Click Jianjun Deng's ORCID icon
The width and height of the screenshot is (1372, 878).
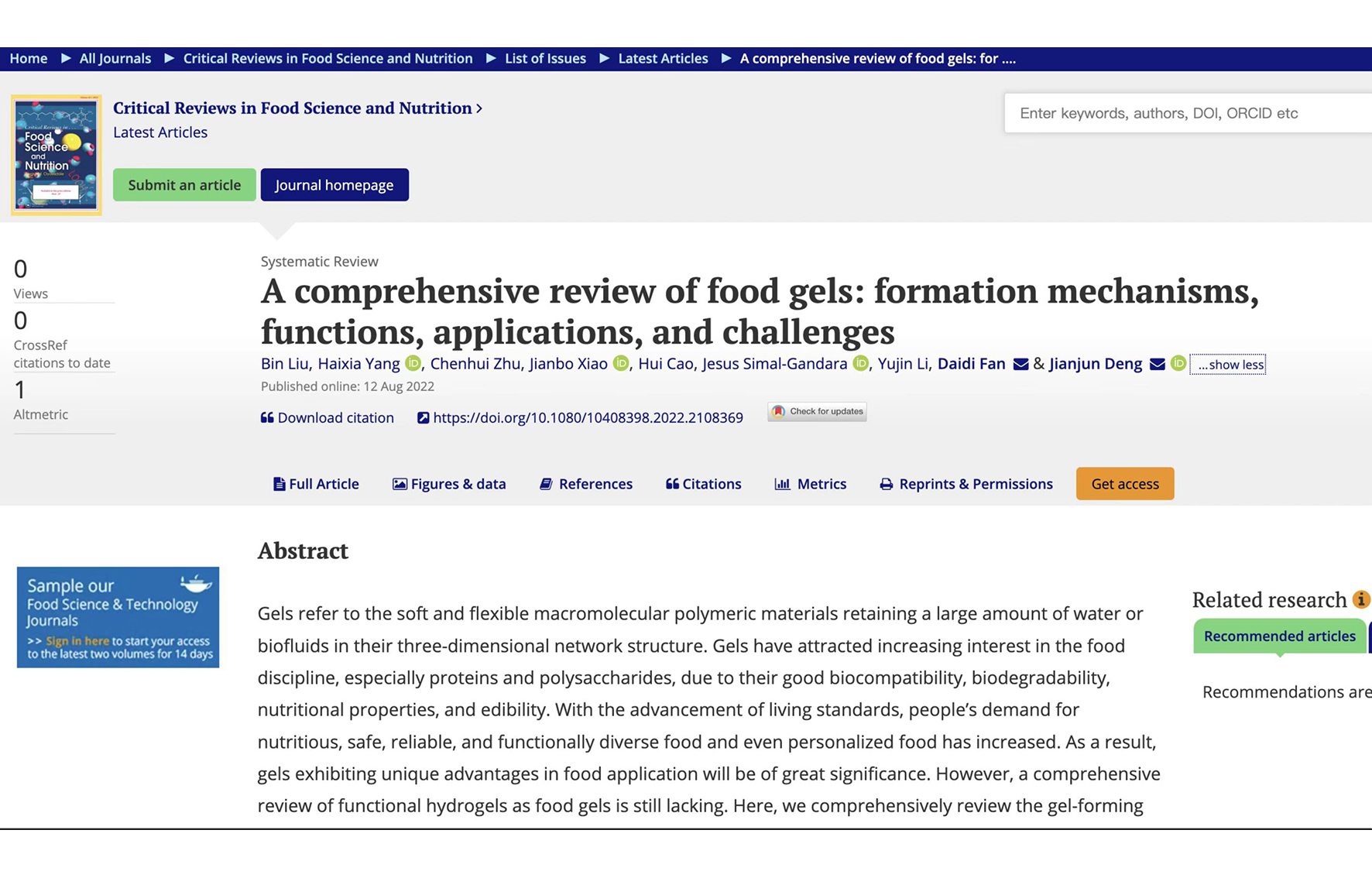(x=1178, y=364)
